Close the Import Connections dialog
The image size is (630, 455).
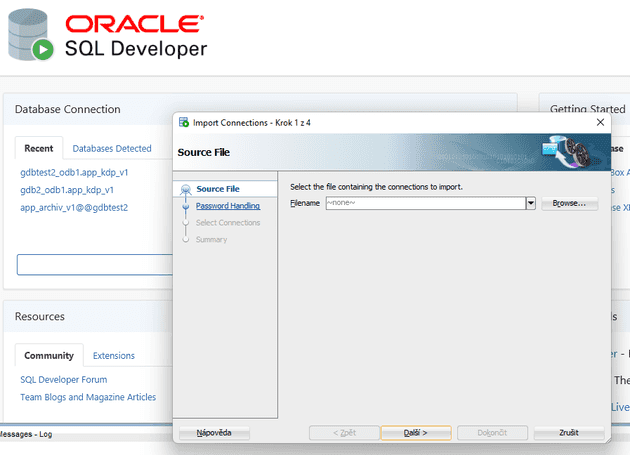(600, 122)
